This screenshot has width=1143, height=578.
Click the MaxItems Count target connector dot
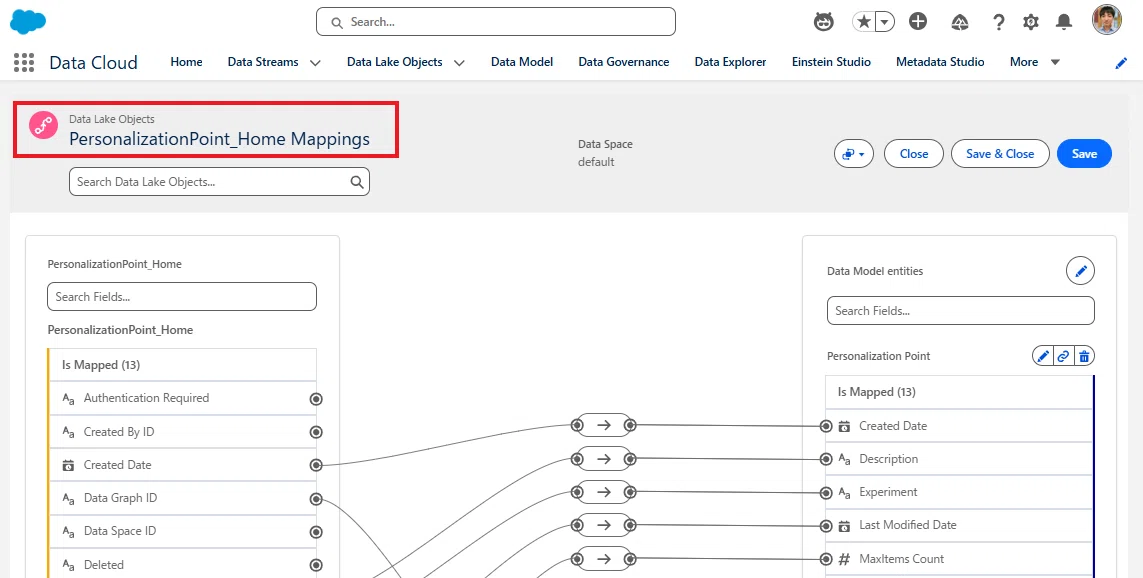[x=826, y=559]
